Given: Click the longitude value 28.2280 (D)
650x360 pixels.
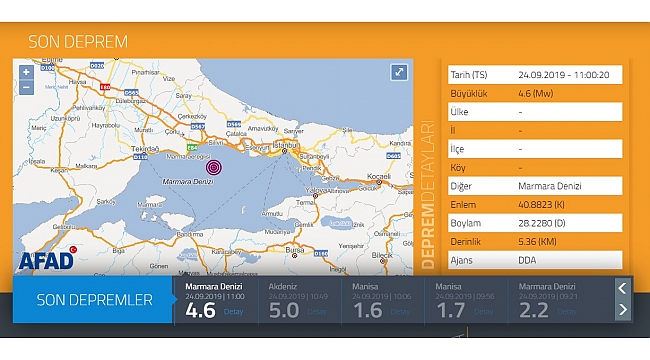Looking at the screenshot, I should pyautogui.click(x=541, y=223).
